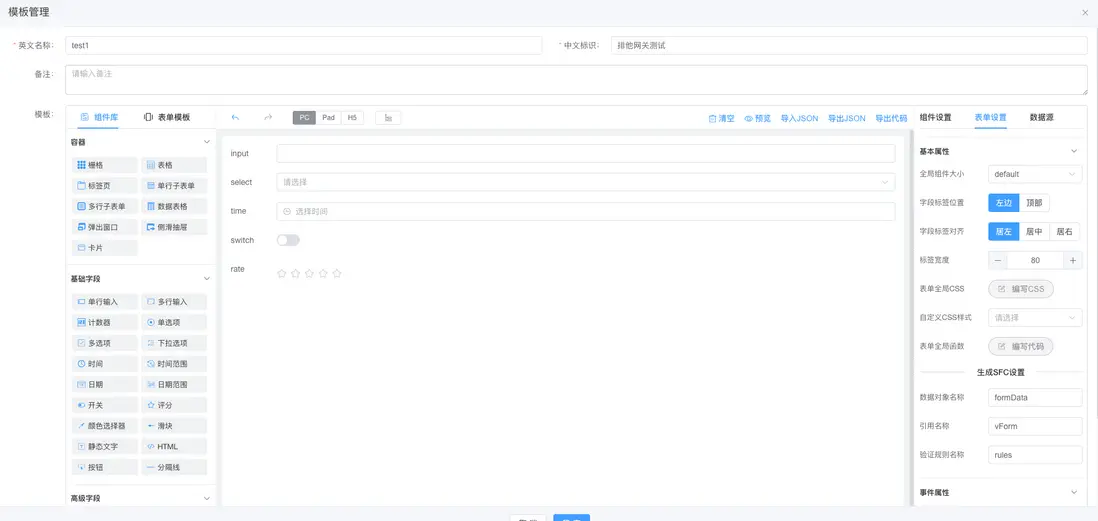Switch to the 表单模板 tab
Screen dimensions: 1098x521
[167, 118]
